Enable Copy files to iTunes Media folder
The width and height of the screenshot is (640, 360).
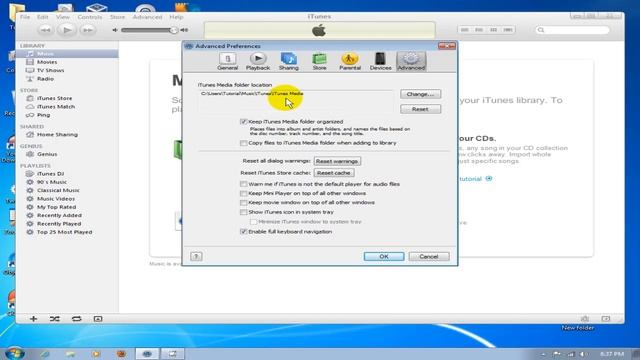[x=244, y=143]
